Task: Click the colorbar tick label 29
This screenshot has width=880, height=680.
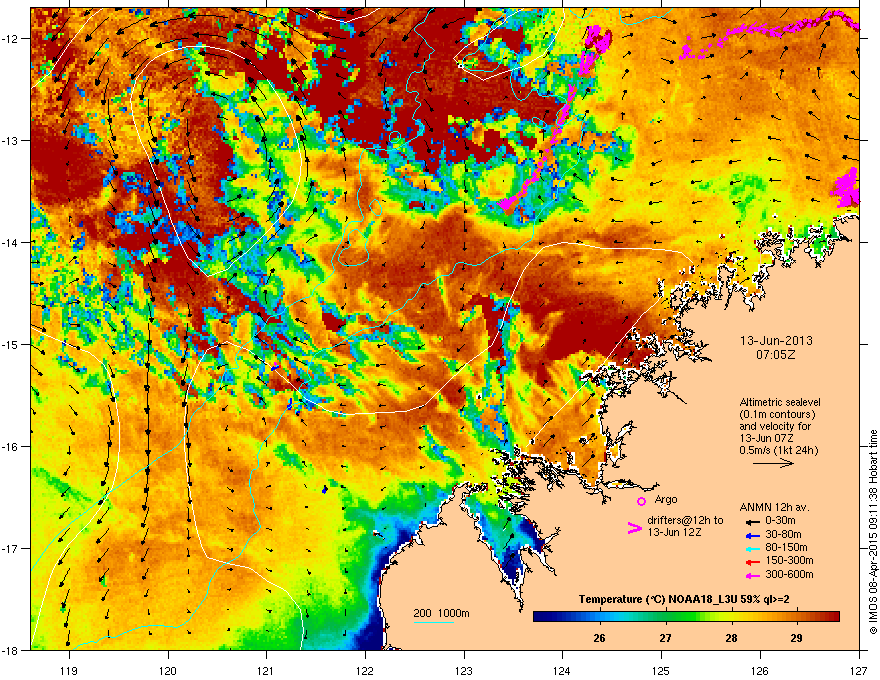Action: [796, 638]
